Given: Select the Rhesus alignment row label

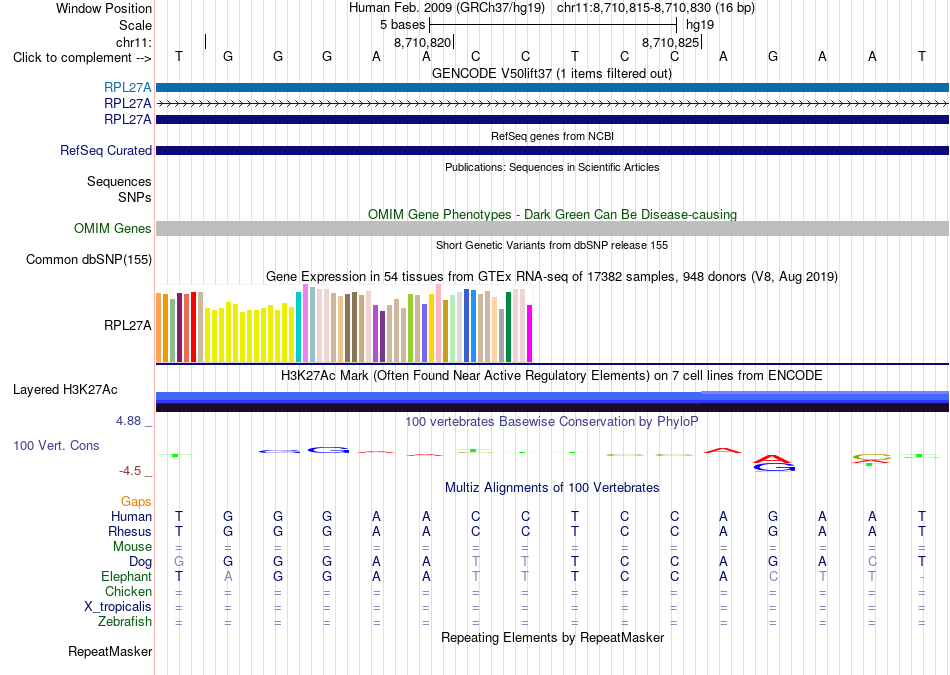Looking at the screenshot, I should [x=130, y=531].
